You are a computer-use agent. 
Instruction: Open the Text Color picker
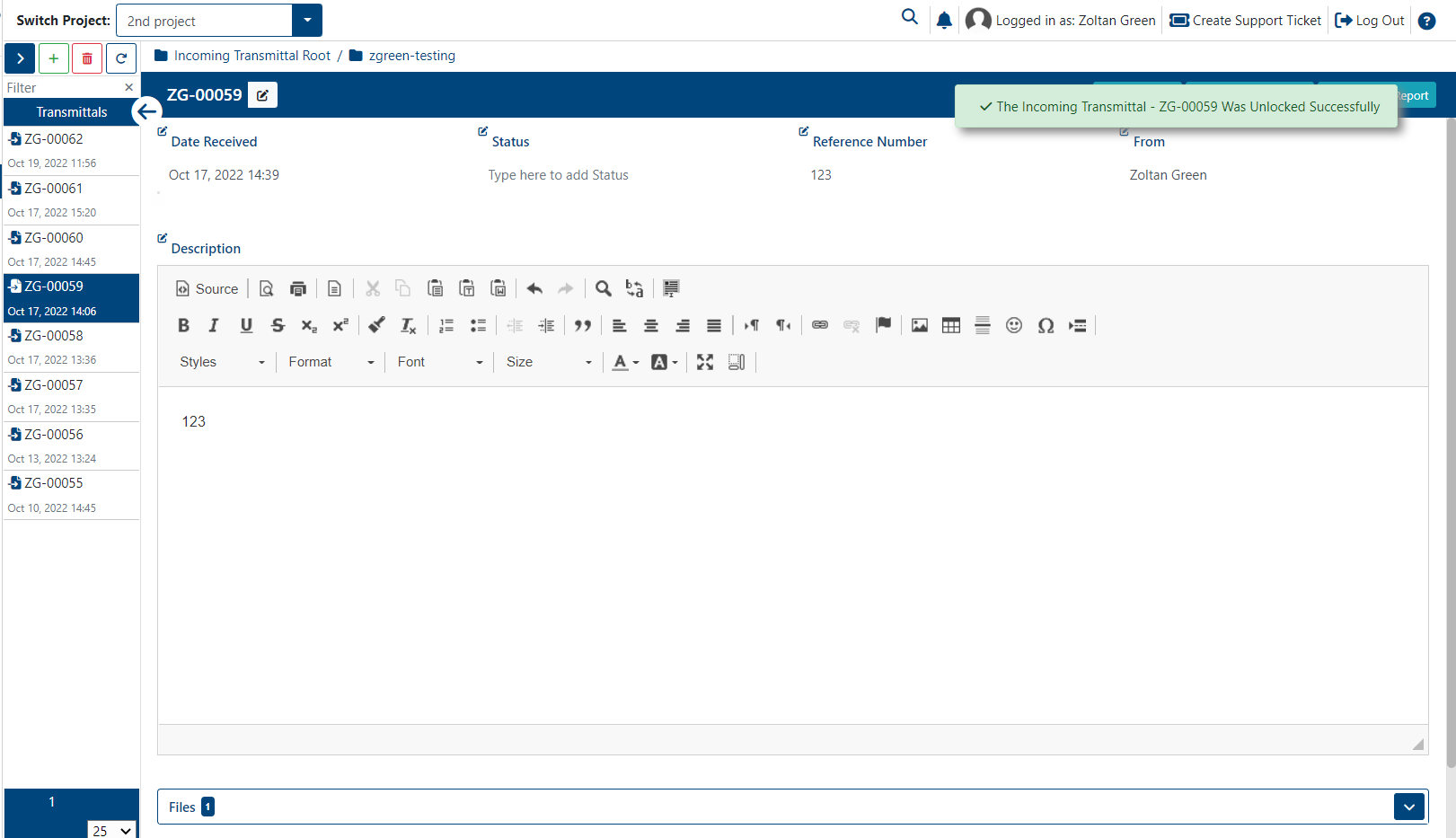tap(625, 362)
